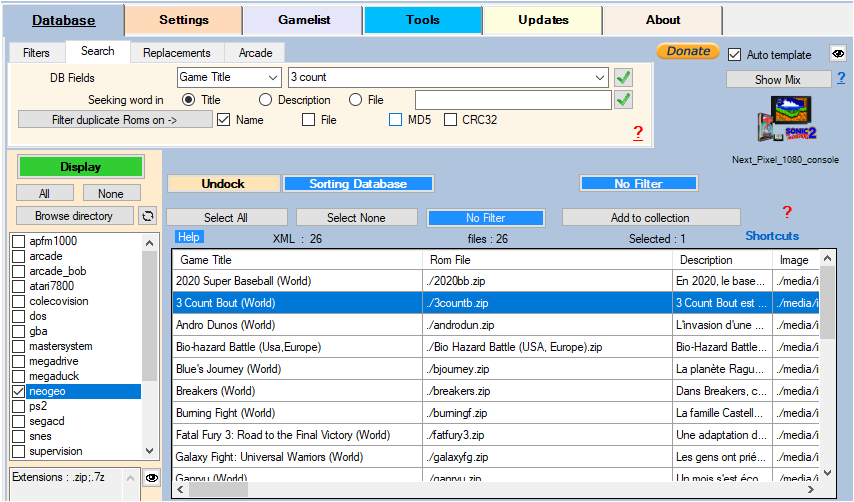Image resolution: width=854 pixels, height=502 pixels.
Task: Click the Add to collection button
Action: (x=650, y=217)
